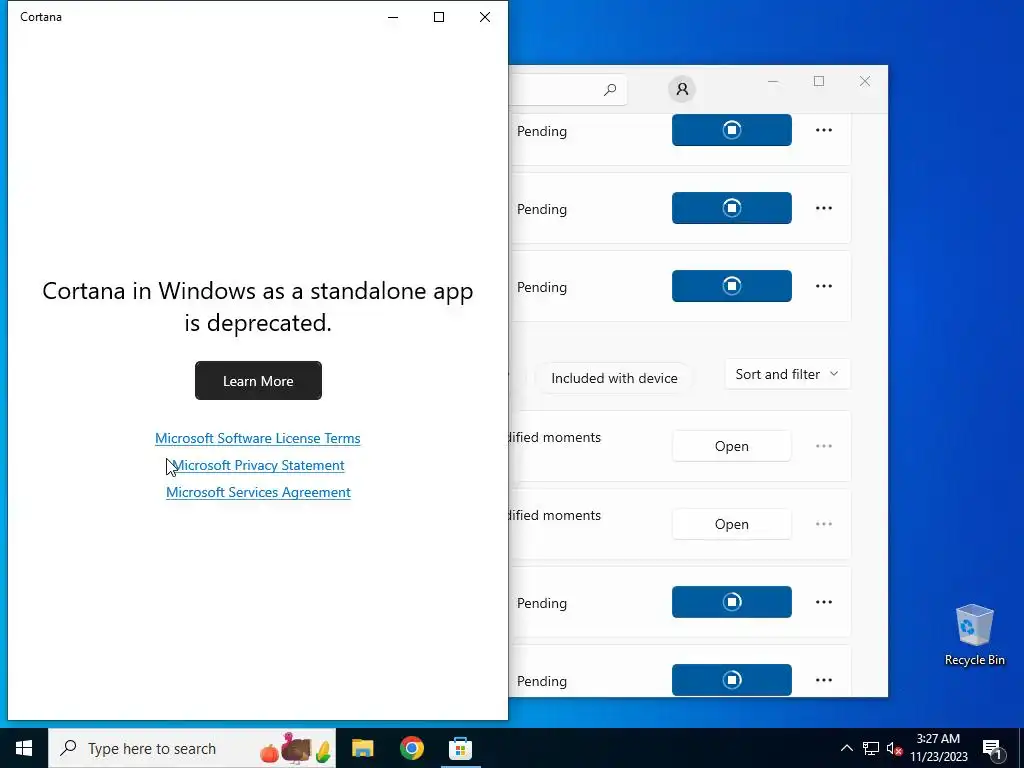Image resolution: width=1024 pixels, height=768 pixels.
Task: Close the Cortana window
Action: tap(485, 17)
